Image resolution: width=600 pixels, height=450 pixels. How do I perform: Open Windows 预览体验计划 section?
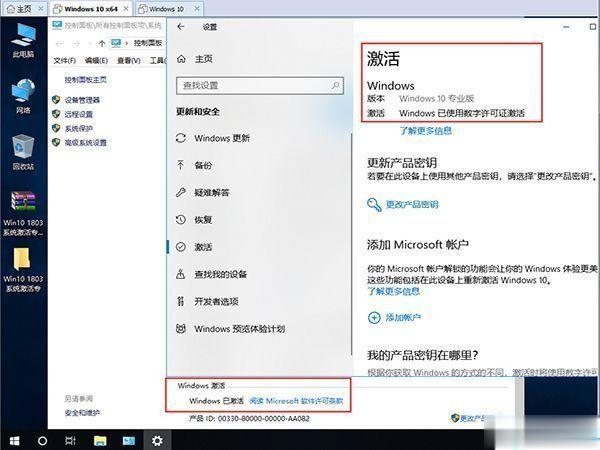tap(230, 329)
